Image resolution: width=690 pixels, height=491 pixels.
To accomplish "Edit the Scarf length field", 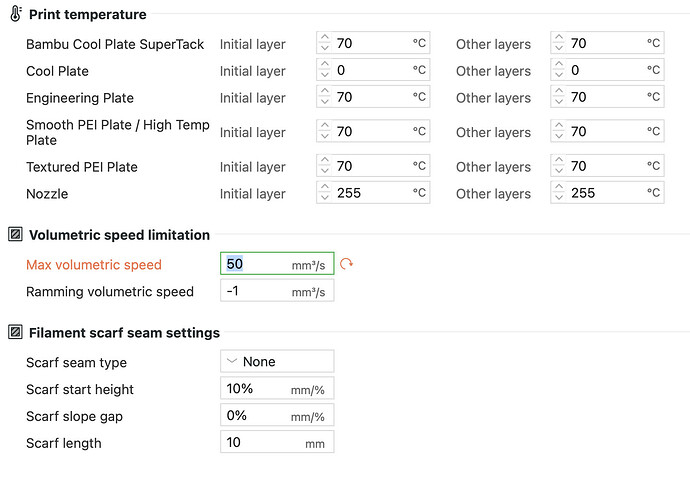I will tap(277, 442).
